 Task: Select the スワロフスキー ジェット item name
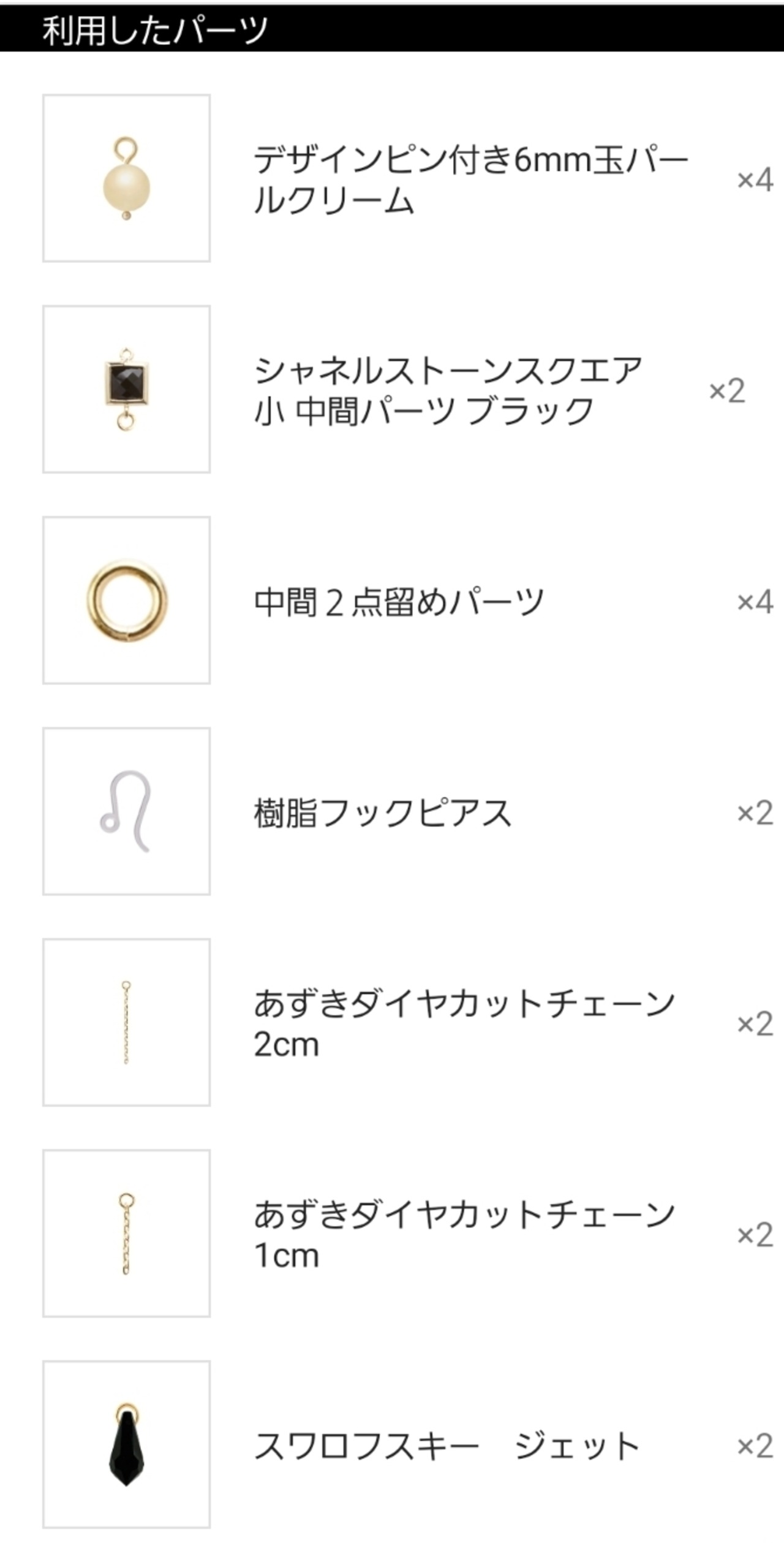447,1446
